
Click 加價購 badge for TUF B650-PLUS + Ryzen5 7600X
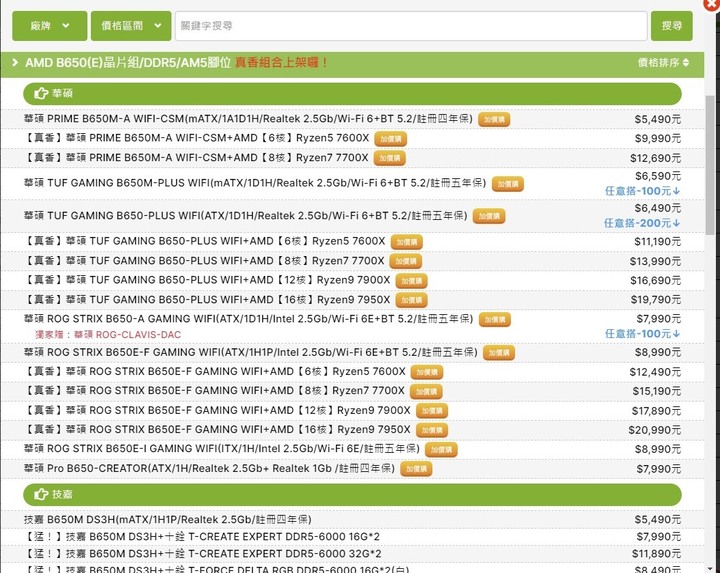pyautogui.click(x=407, y=242)
